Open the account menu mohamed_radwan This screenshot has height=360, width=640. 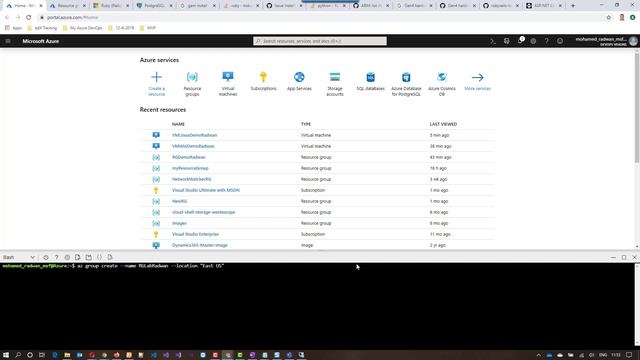606,41
